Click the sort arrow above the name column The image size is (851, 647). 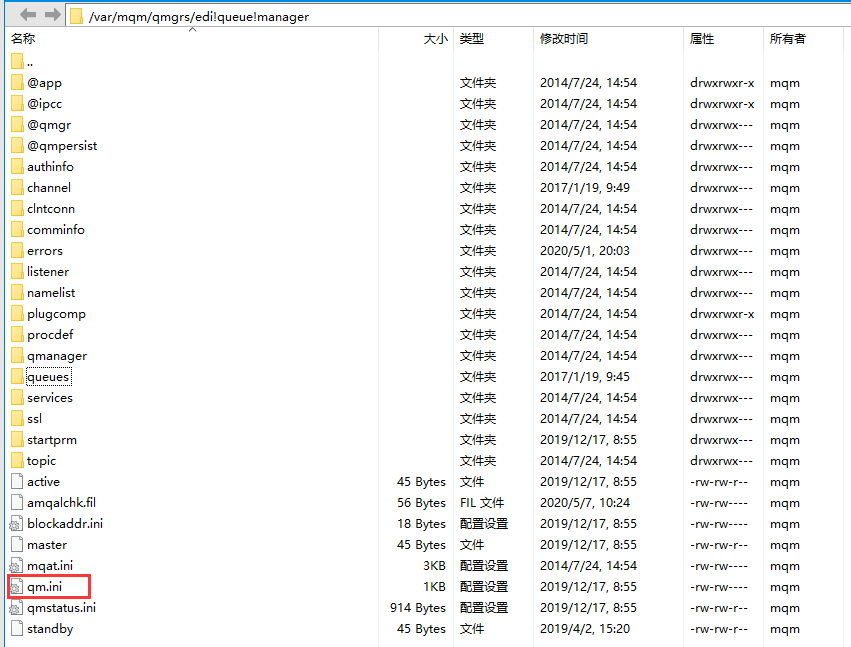(192, 30)
